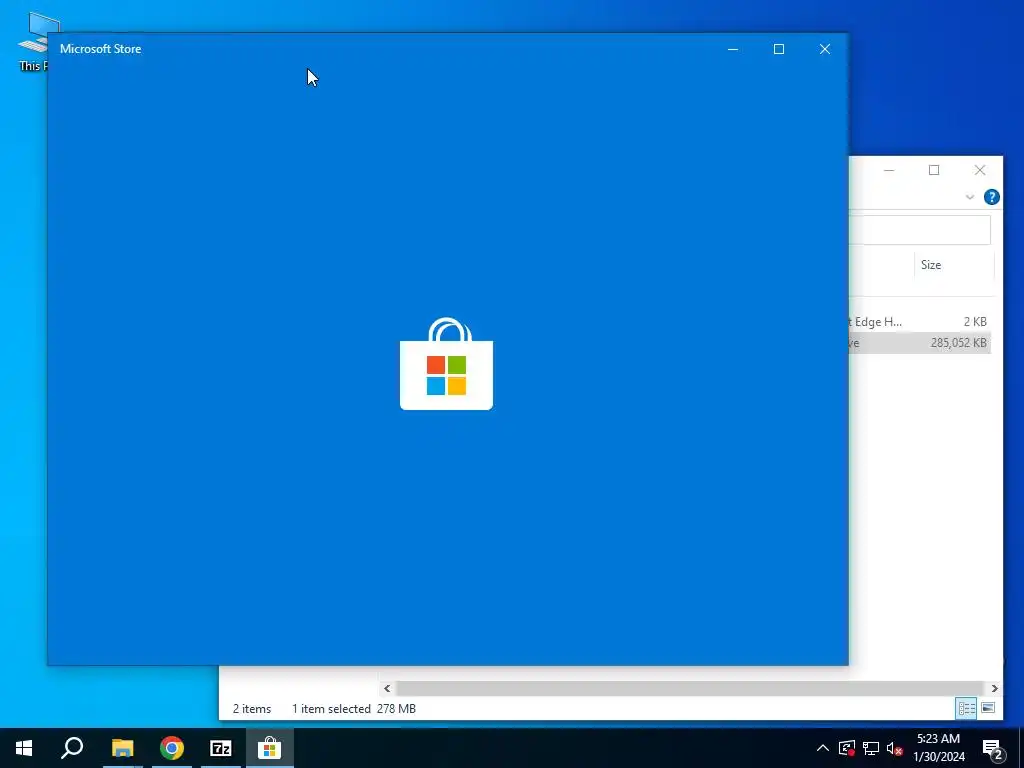Maximize the File Explorer window
The height and width of the screenshot is (768, 1024).
click(934, 170)
